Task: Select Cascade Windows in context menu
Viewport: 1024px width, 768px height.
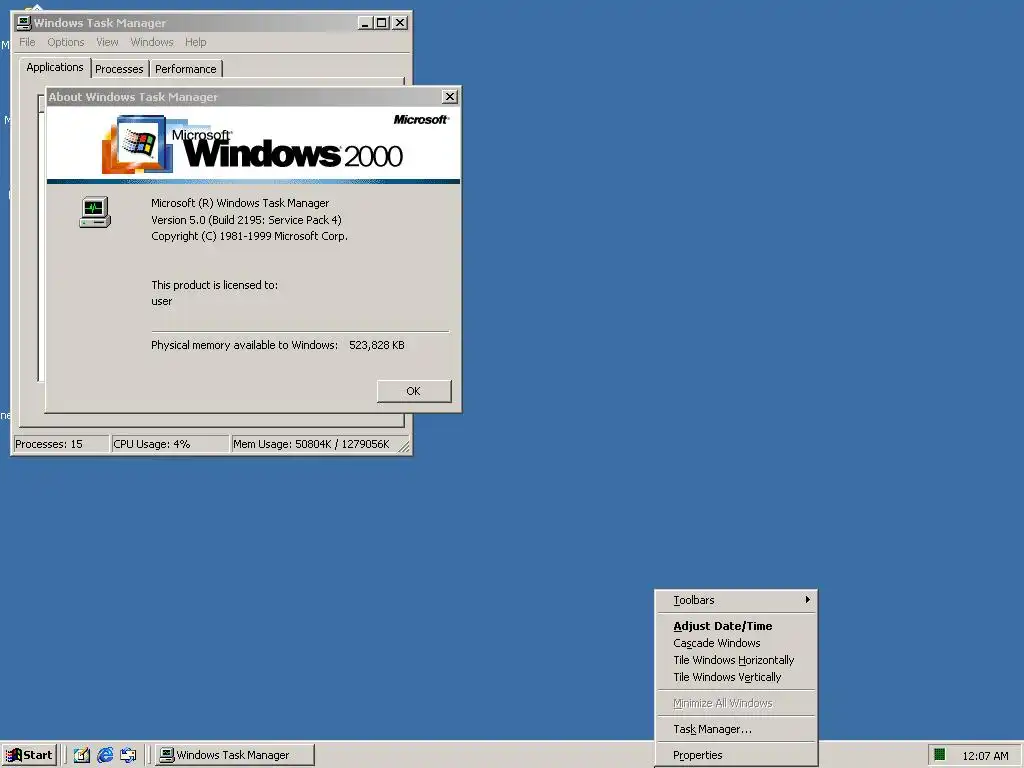Action: 737,643
